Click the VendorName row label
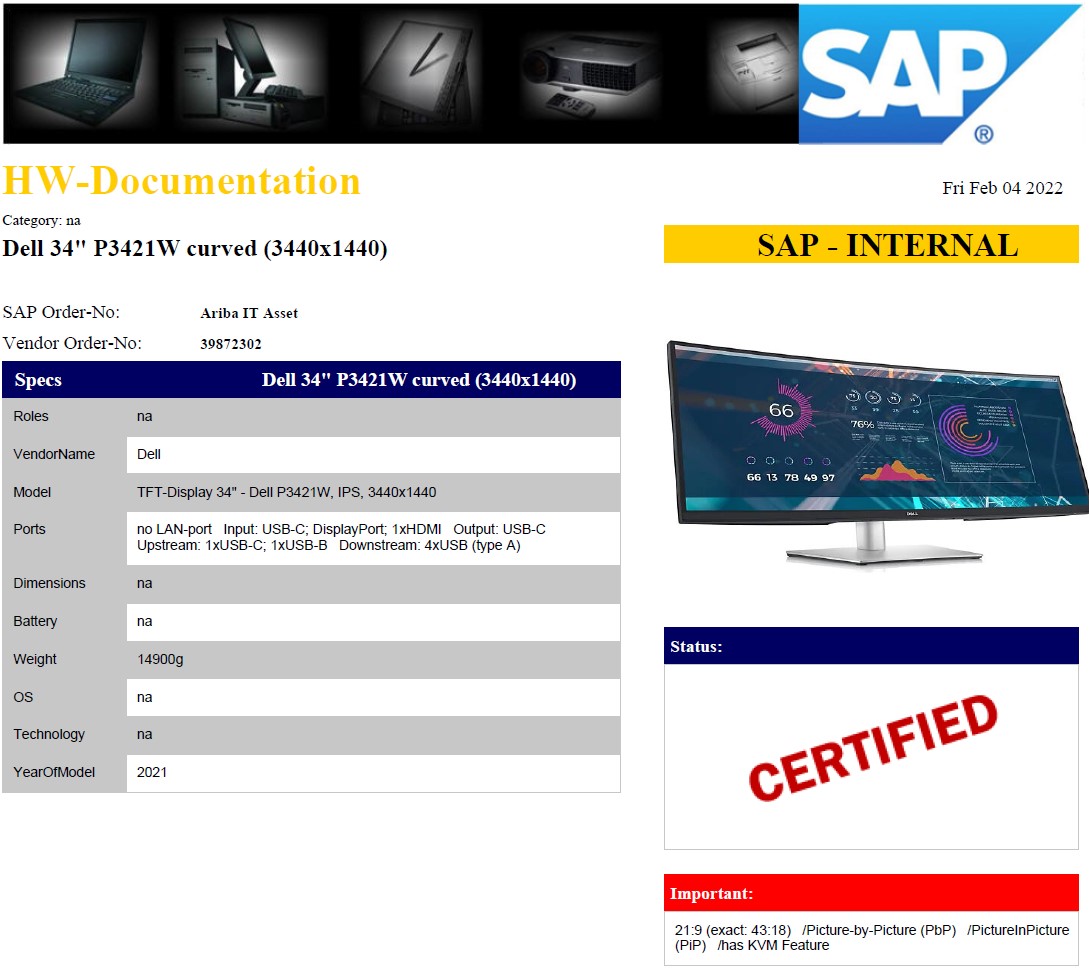The width and height of the screenshot is (1089, 970). 54,454
